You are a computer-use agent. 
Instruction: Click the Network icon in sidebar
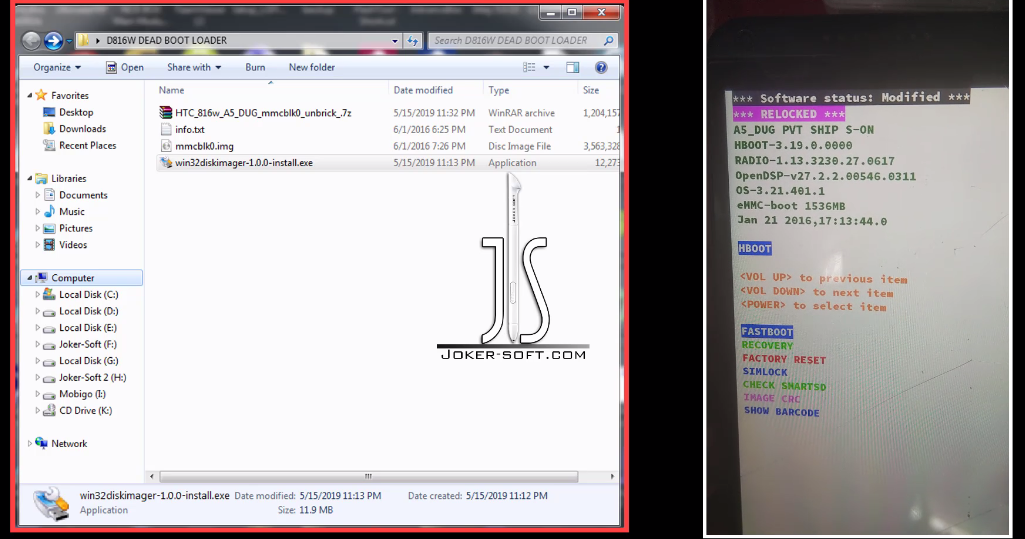coord(41,444)
